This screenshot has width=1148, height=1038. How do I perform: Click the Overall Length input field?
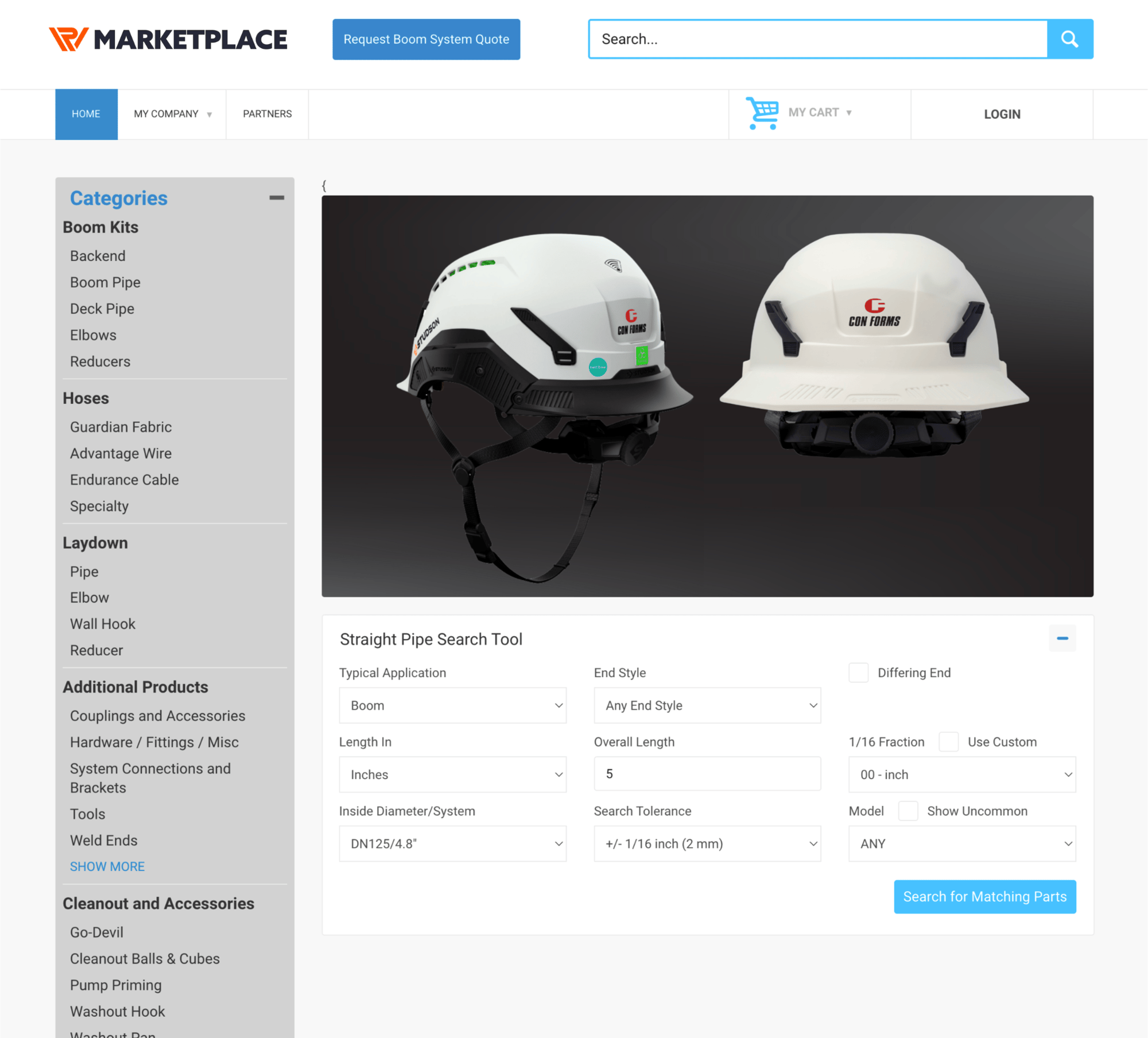pos(707,773)
